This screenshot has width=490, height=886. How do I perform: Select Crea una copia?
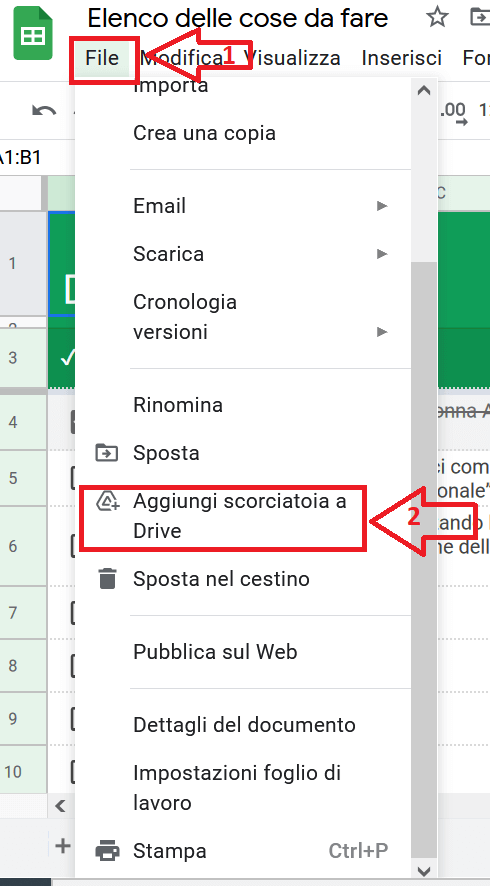[x=204, y=133]
